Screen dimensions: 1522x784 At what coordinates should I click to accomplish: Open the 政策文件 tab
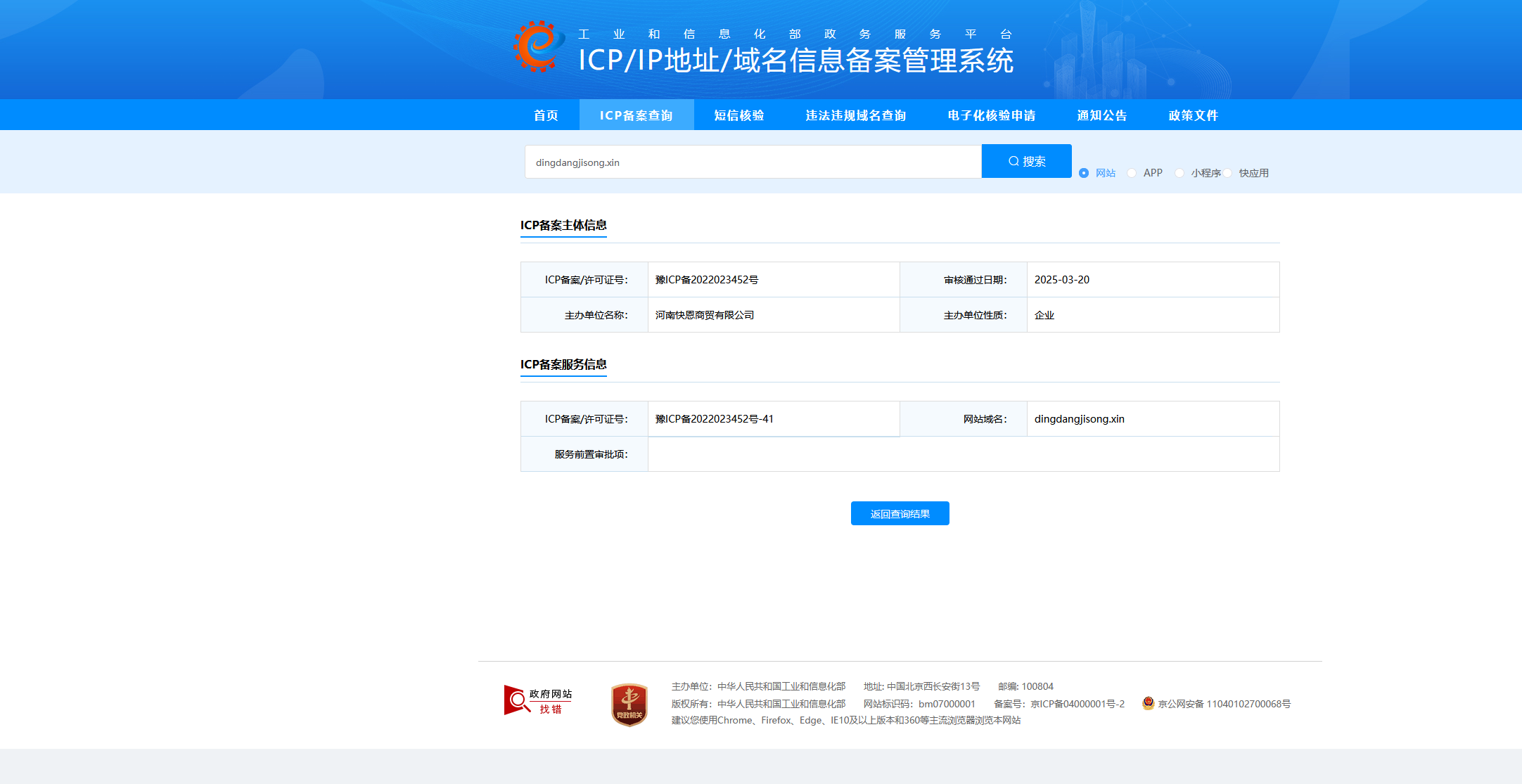click(x=1193, y=115)
